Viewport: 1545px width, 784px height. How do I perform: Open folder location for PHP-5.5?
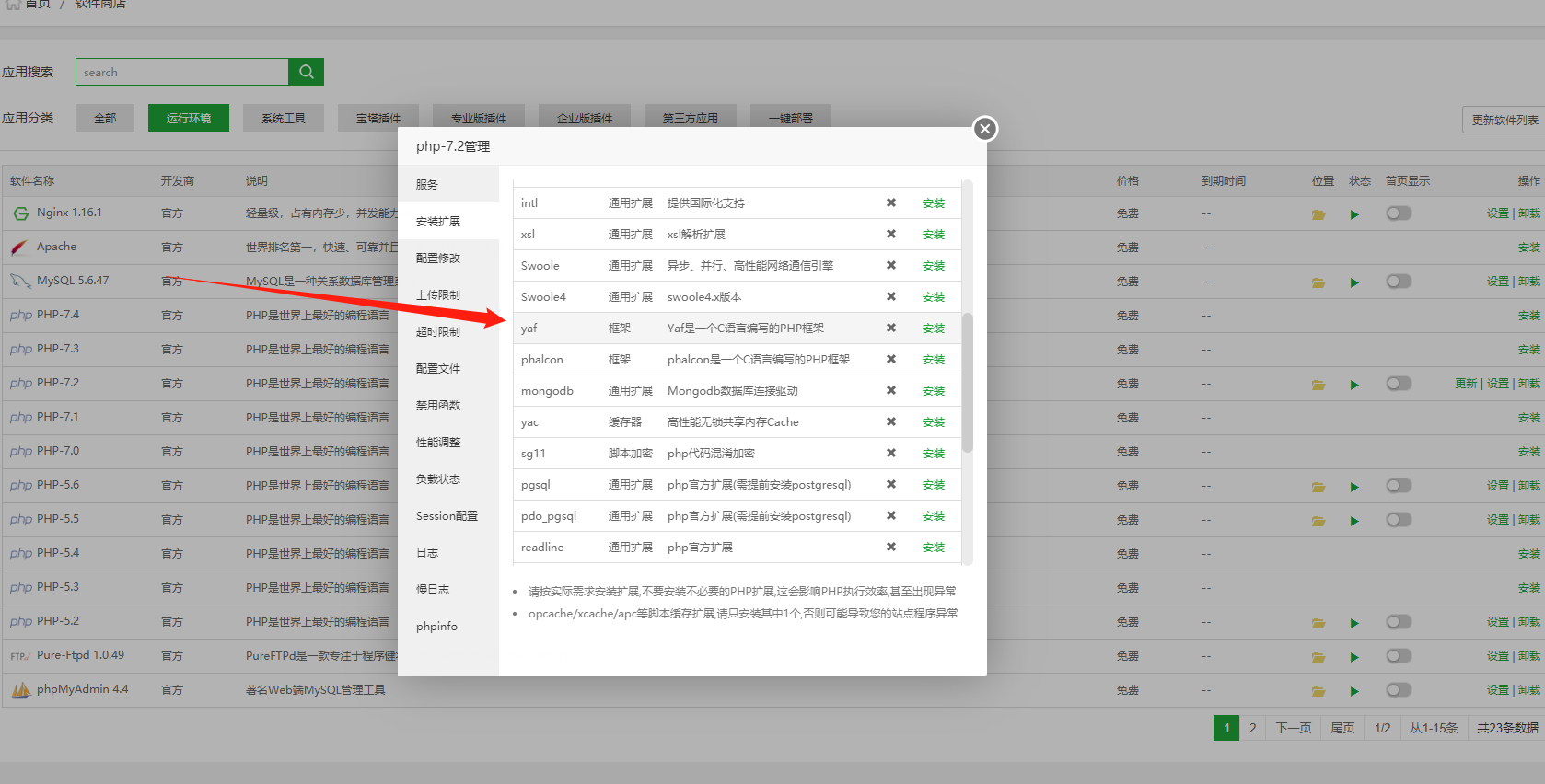(1318, 521)
